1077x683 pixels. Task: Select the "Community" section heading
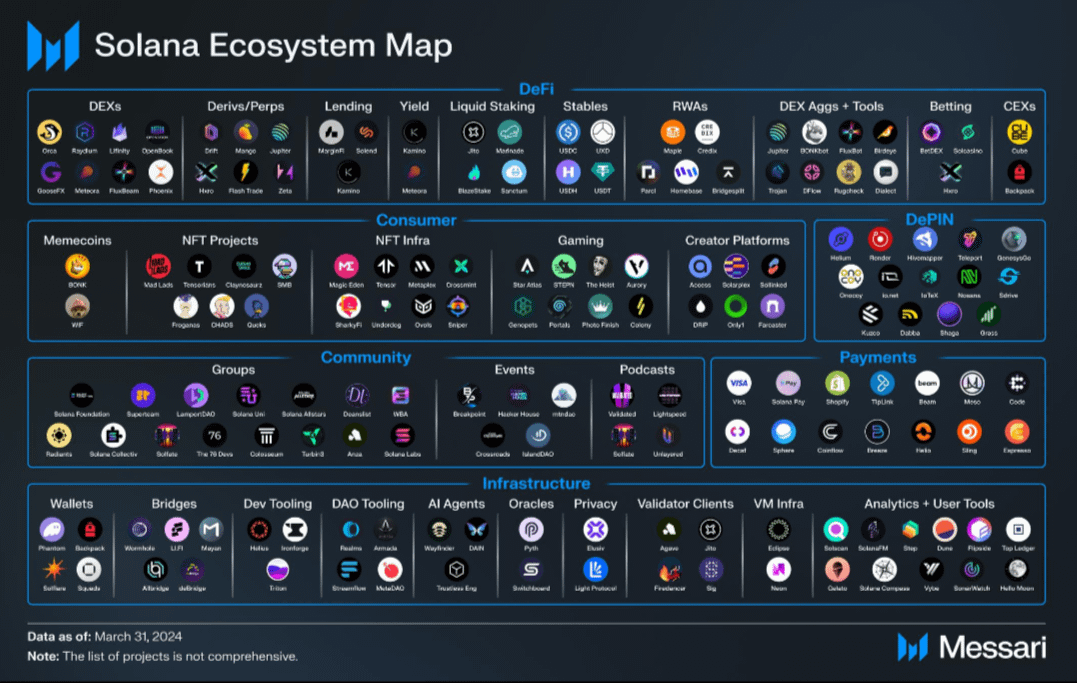366,357
